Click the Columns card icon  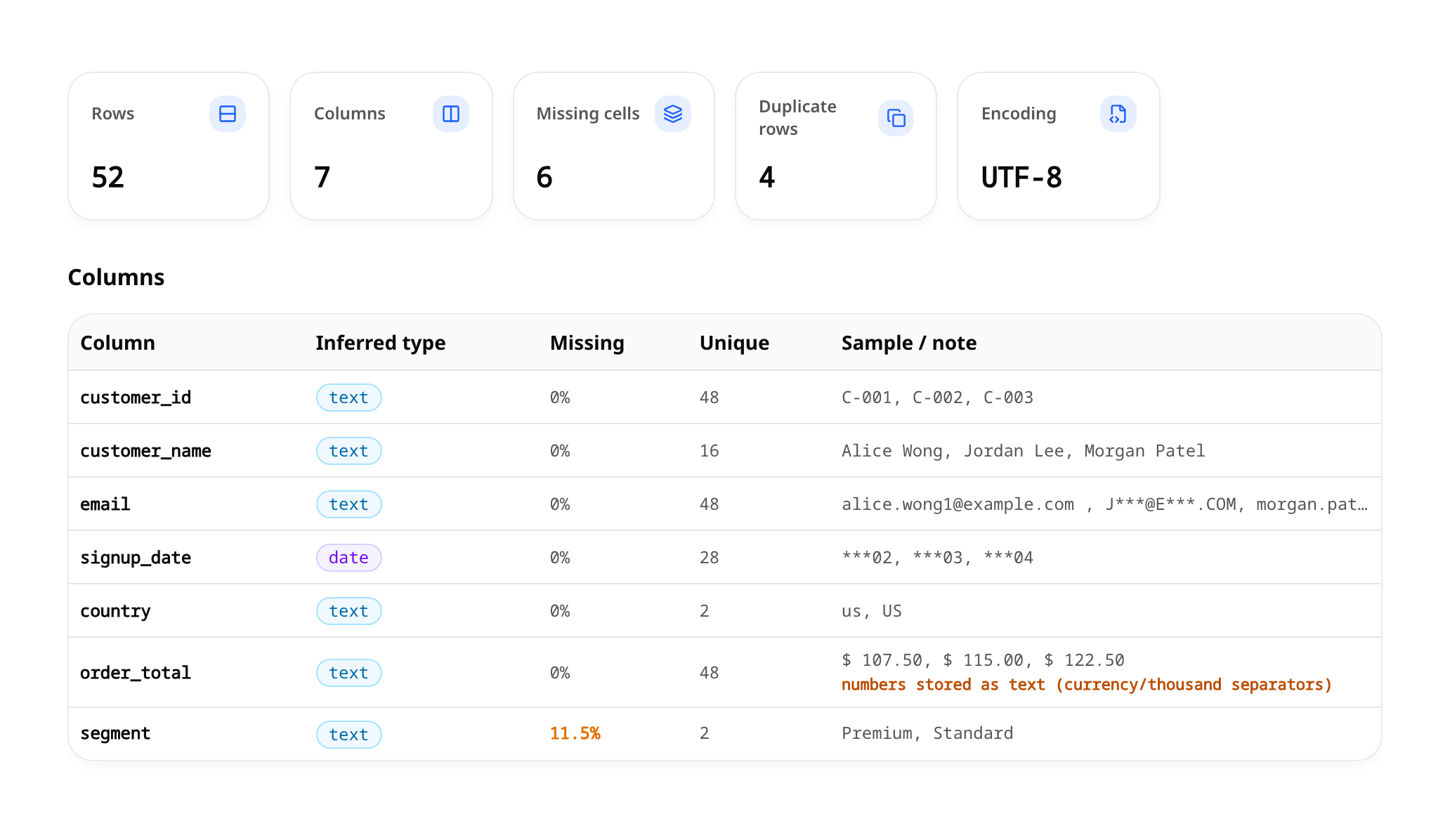[451, 114]
